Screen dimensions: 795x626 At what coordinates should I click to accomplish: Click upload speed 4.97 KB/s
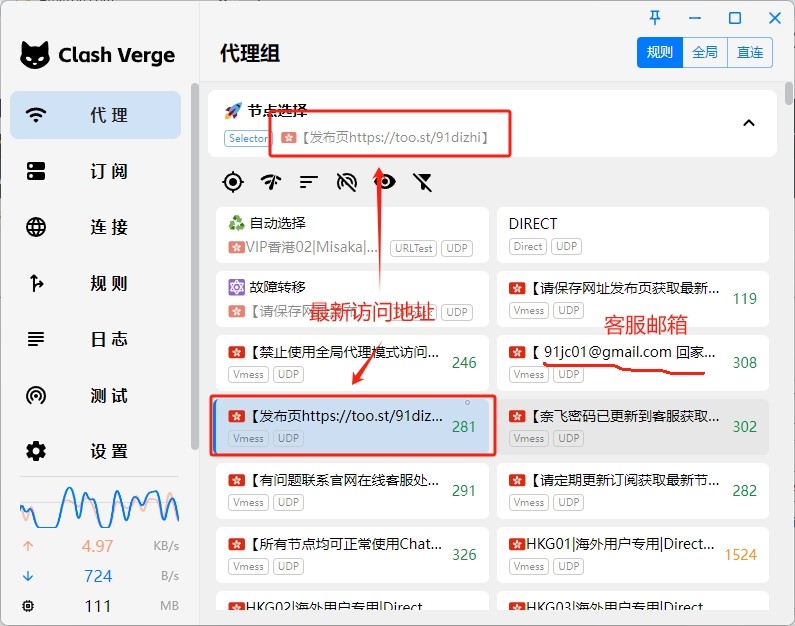tap(100, 546)
